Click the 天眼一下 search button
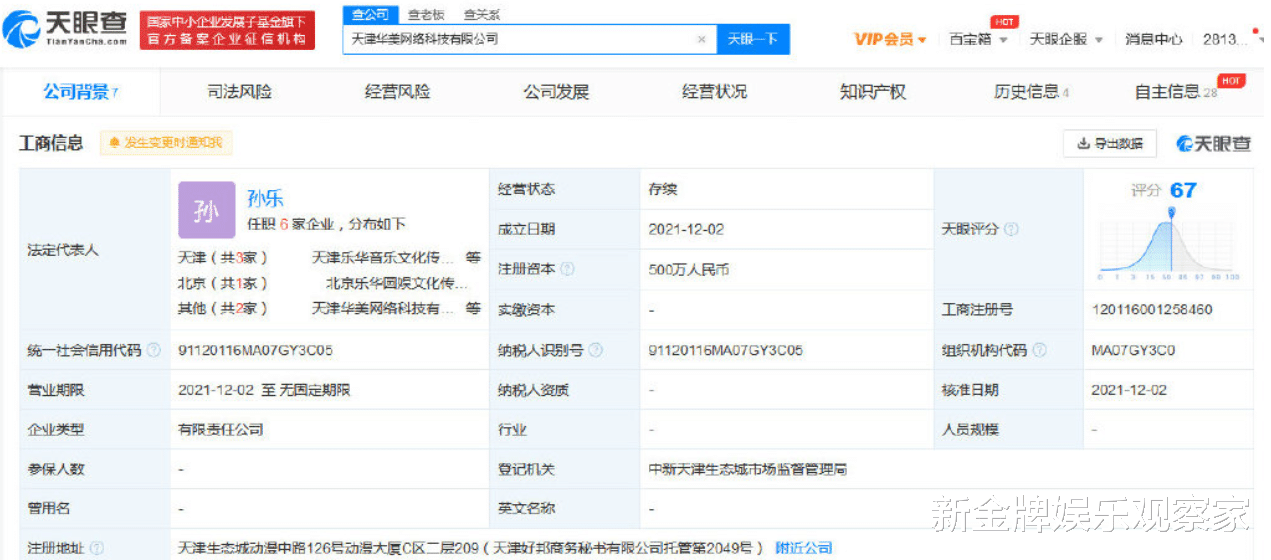1271x560 pixels. point(753,39)
